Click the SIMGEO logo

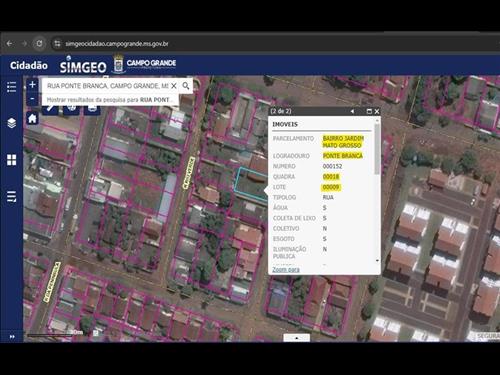pyautogui.click(x=83, y=65)
